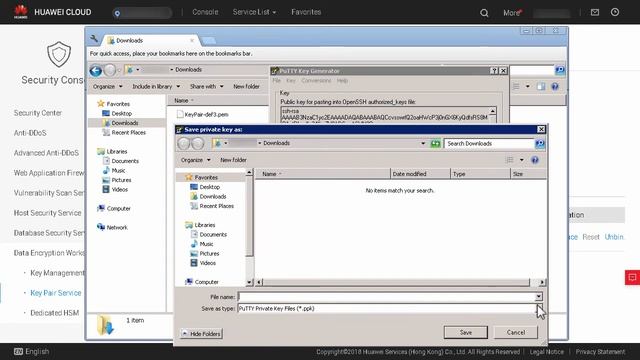Viewport: 640px width, 360px height.
Task: Click the help icon in save dialog
Action: click(535, 160)
